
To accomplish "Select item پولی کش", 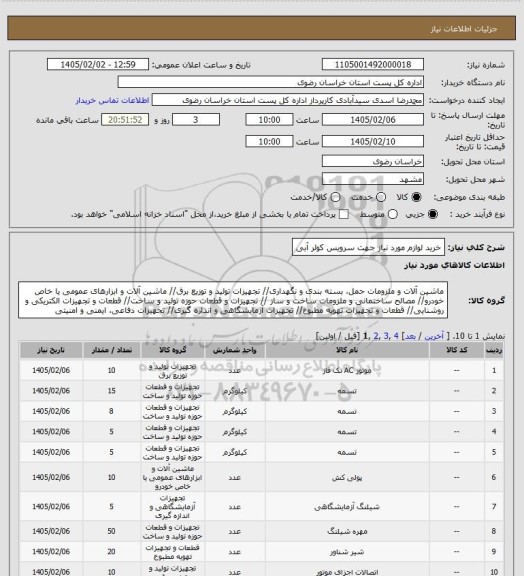I will tap(347, 477).
